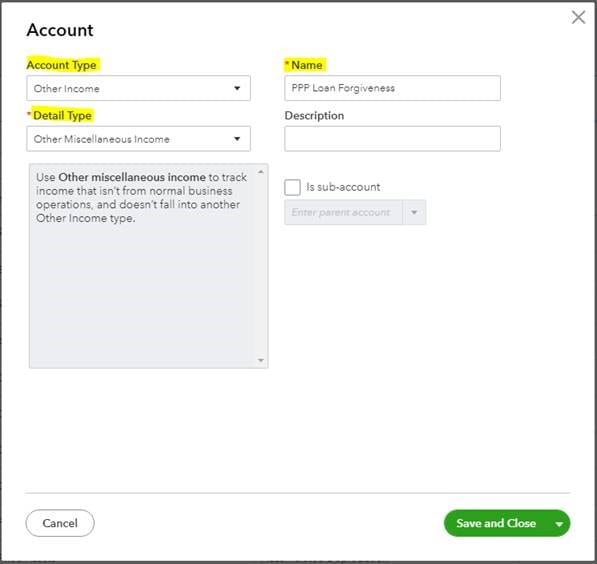The width and height of the screenshot is (597, 564).
Task: Click the Is sub-account label text
Action: 343,187
